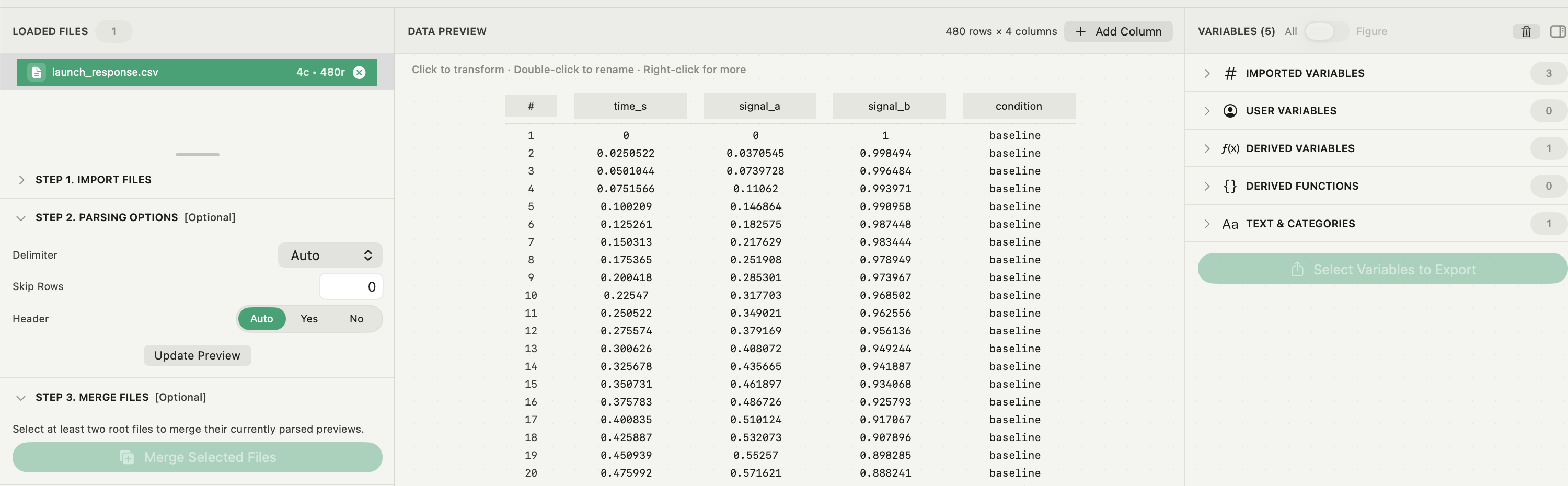Expand the Text & Categories group

pos(1207,224)
